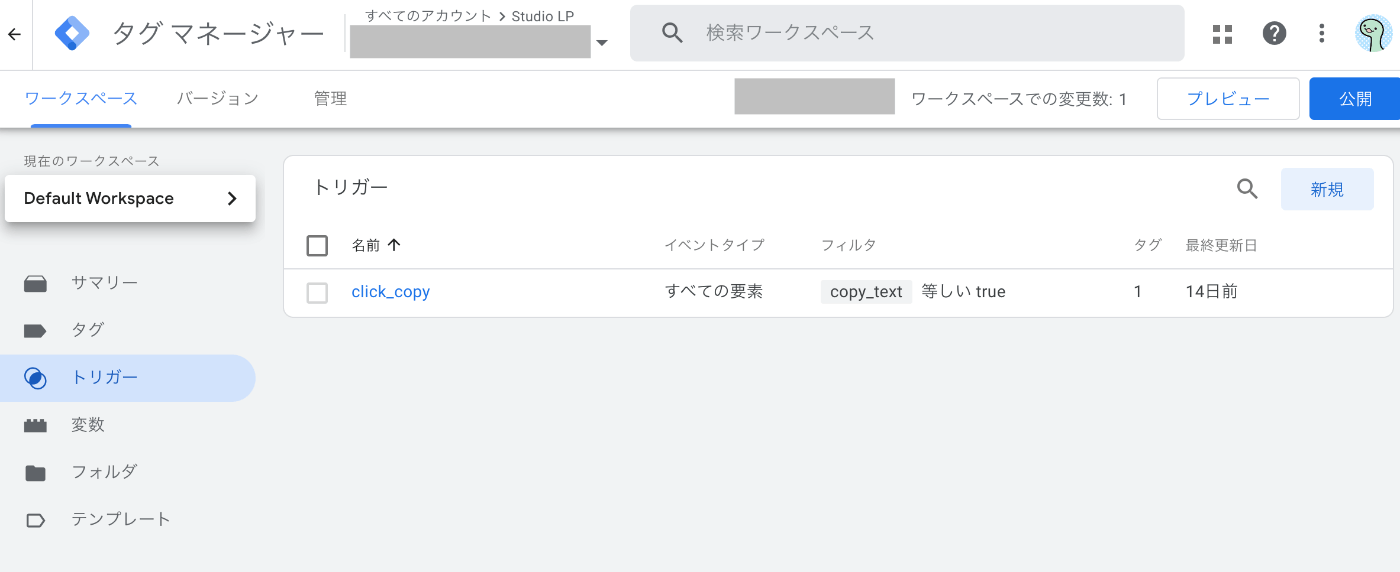The width and height of the screenshot is (1400, 572).
Task: Open タグ in the sidebar
Action: click(x=88, y=330)
